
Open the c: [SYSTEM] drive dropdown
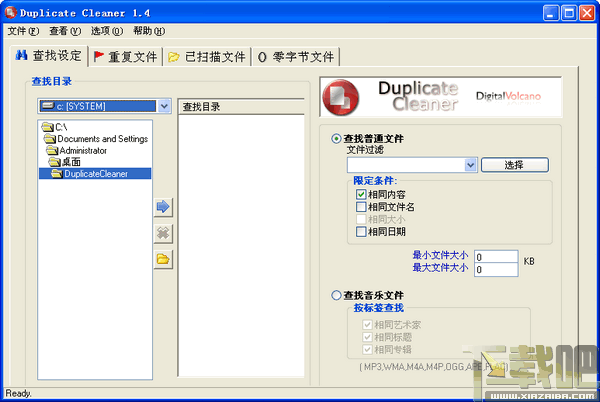point(164,106)
